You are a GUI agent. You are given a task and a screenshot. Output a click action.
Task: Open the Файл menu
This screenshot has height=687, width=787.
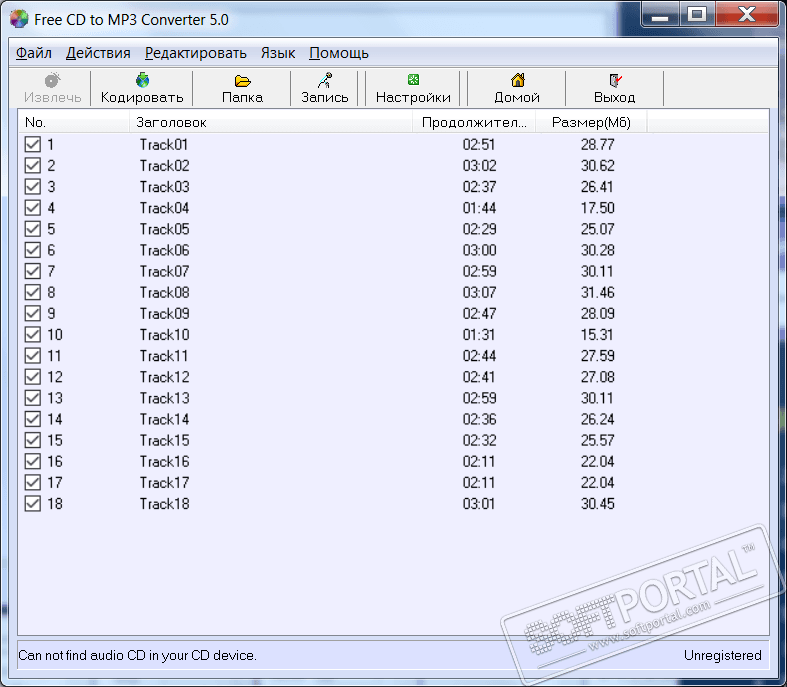[x=34, y=53]
